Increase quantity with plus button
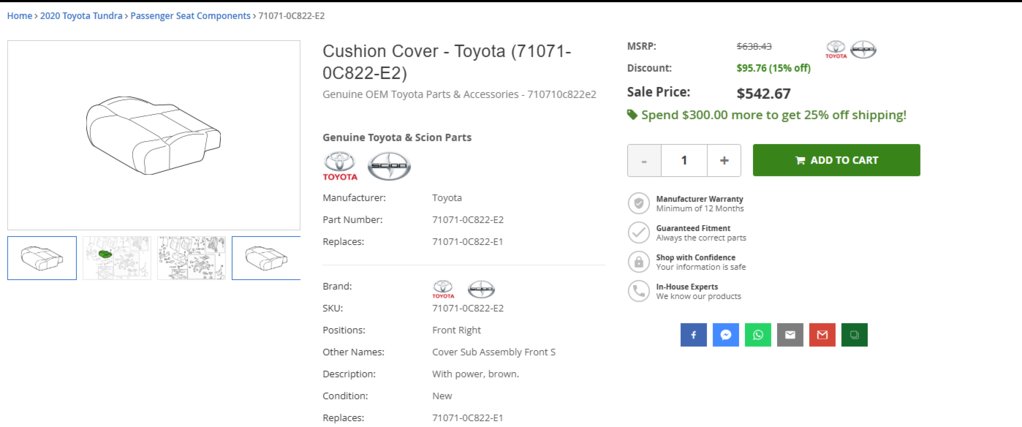 724,160
